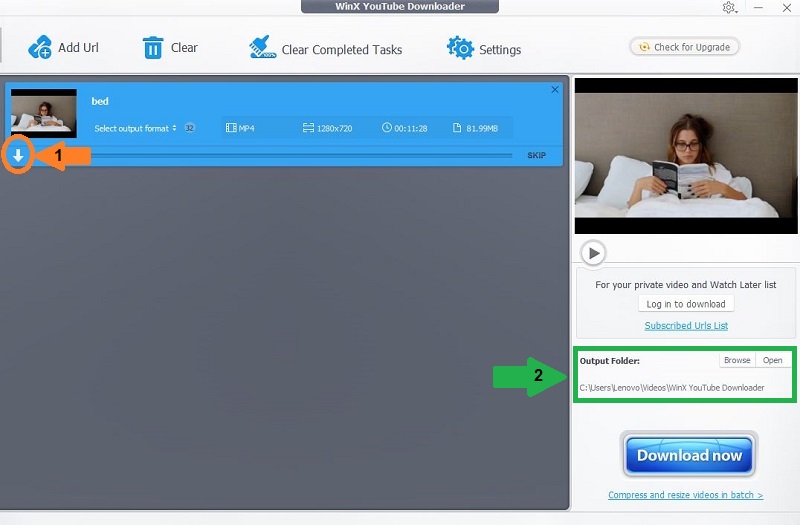Follow Compress and resize videos in batch link
Image resolution: width=800 pixels, height=525 pixels.
pyautogui.click(x=685, y=495)
